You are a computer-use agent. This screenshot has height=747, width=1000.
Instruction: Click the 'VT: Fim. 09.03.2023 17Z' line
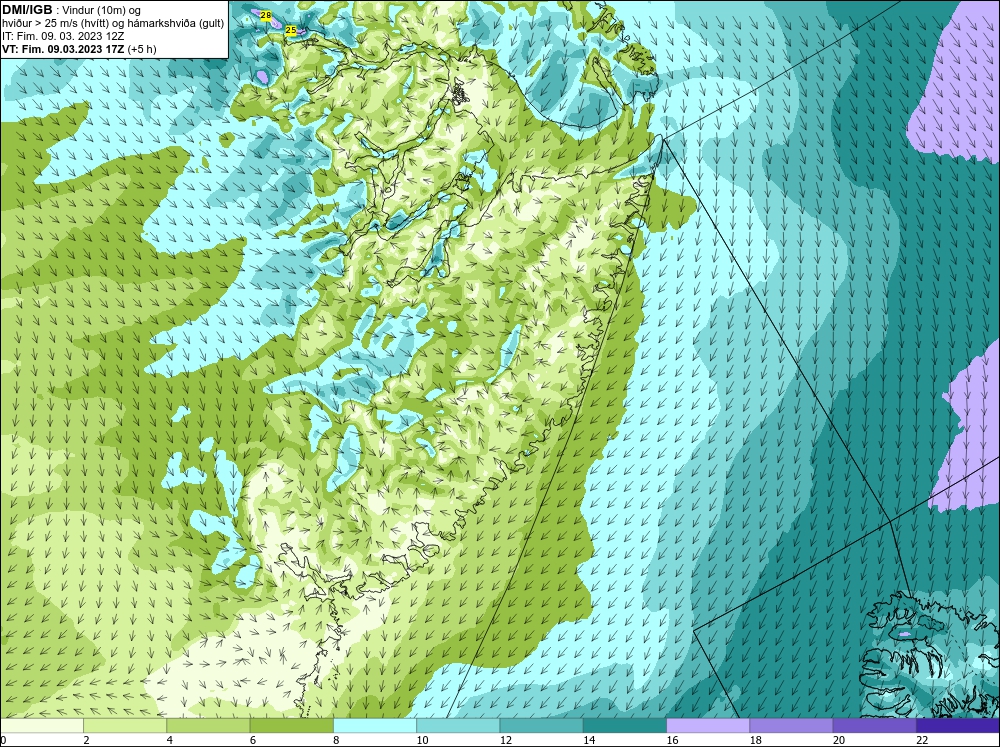point(63,49)
